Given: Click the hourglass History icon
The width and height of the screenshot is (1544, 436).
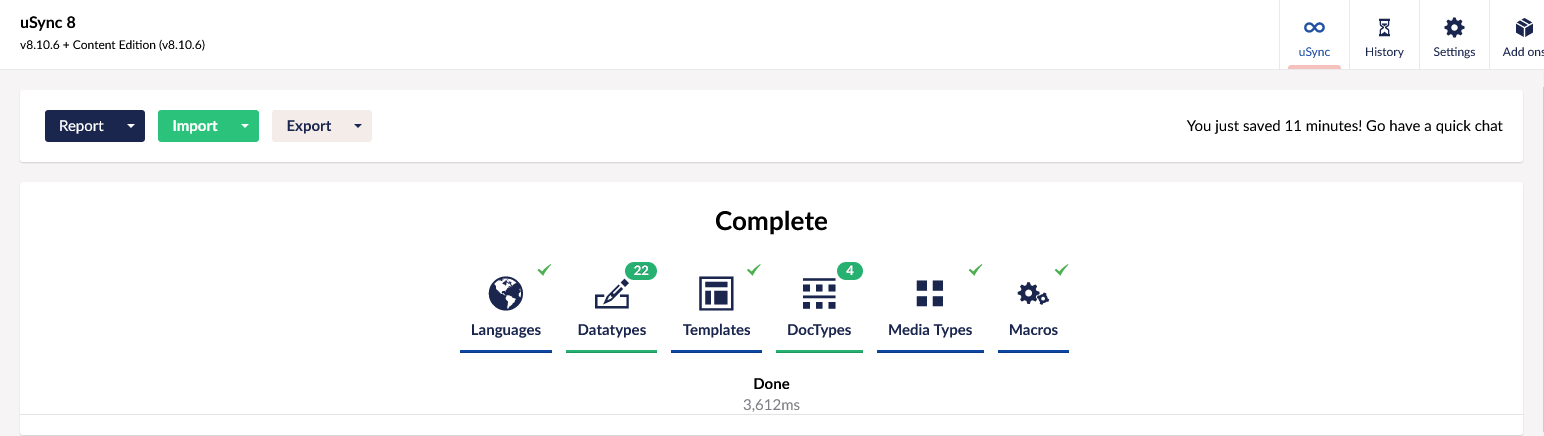Looking at the screenshot, I should [x=1384, y=27].
